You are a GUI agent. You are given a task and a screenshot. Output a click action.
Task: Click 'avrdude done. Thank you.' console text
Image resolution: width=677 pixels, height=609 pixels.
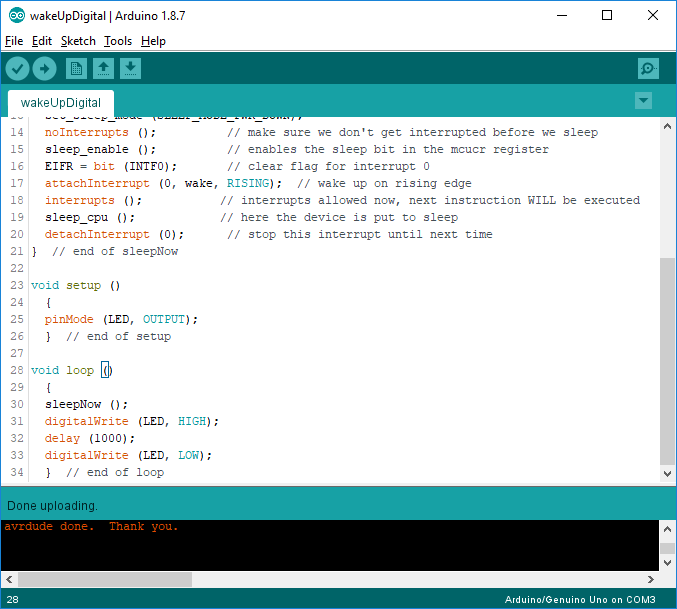91,527
